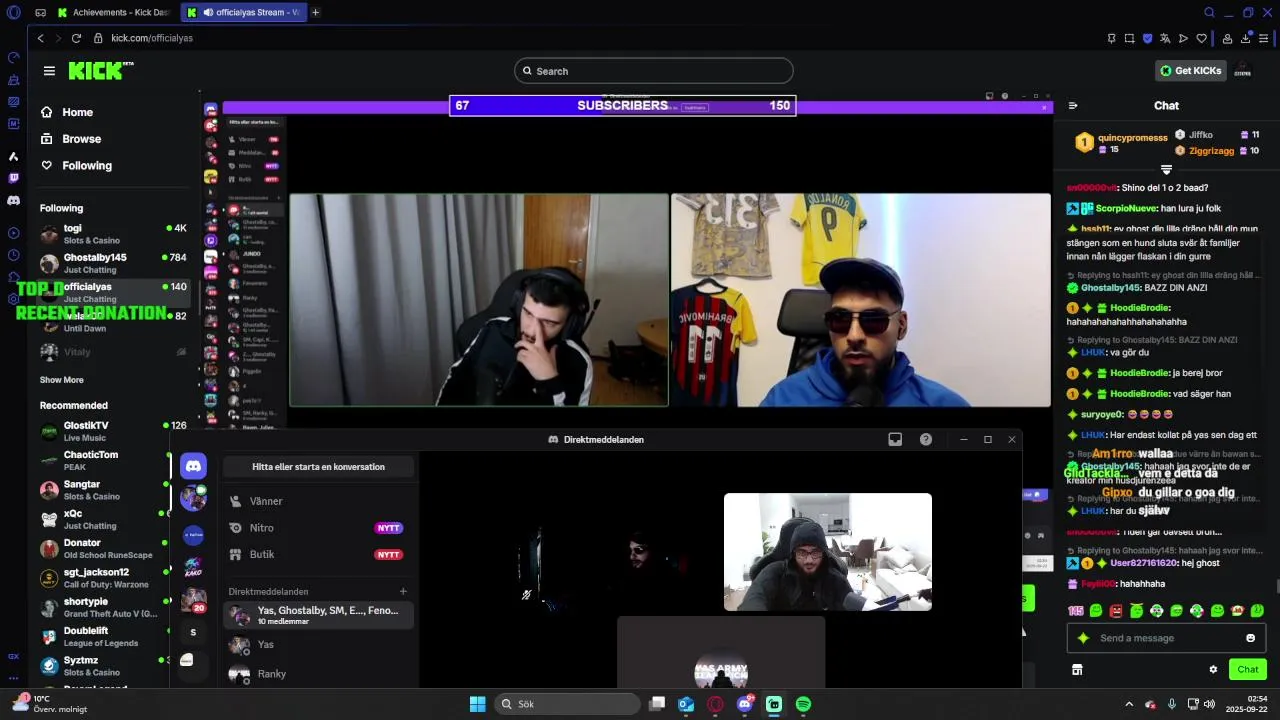Click the Windows taskbar Sök search box
Image resolution: width=1280 pixels, height=720 pixels.
pyautogui.click(x=568, y=704)
